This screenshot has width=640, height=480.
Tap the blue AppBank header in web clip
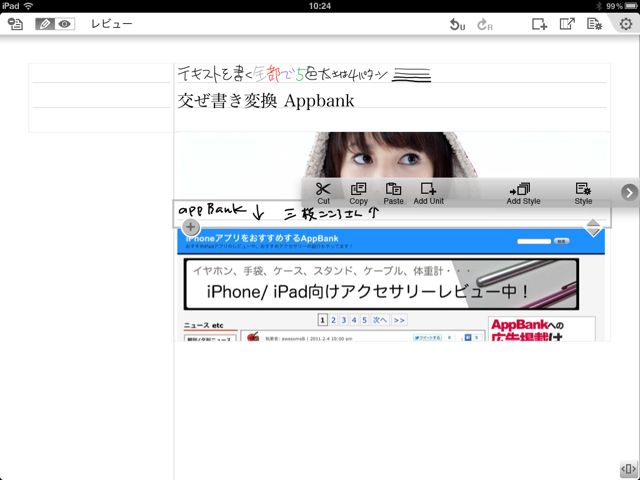click(x=391, y=241)
